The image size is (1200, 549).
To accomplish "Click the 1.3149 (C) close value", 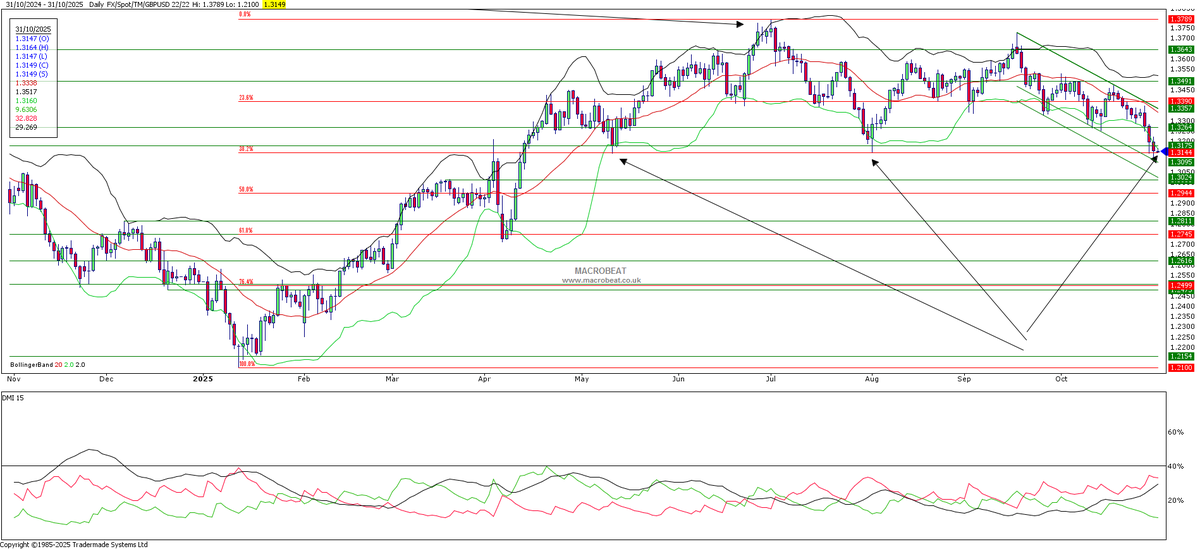I will coord(32,66).
